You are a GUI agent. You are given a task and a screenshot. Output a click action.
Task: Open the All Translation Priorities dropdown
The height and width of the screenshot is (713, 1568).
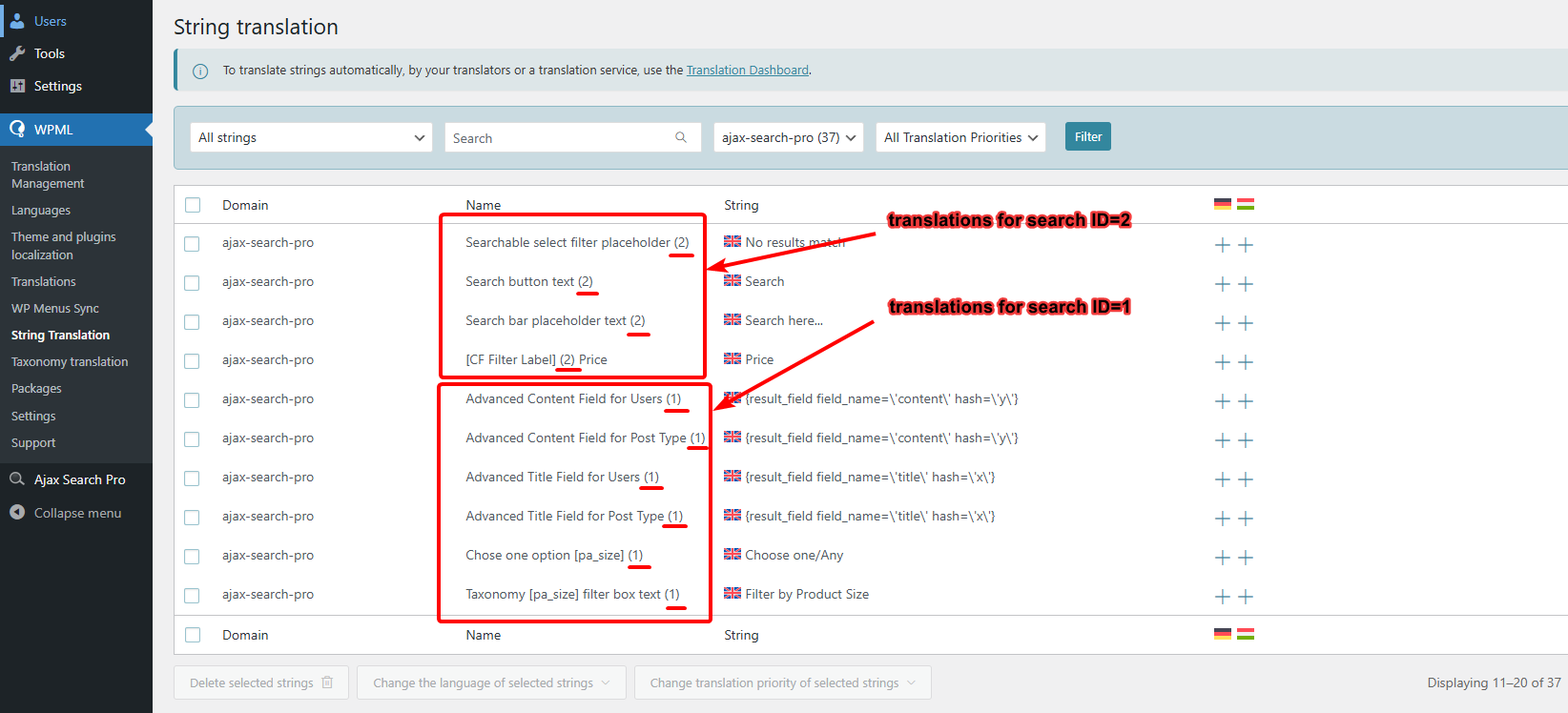click(x=959, y=137)
